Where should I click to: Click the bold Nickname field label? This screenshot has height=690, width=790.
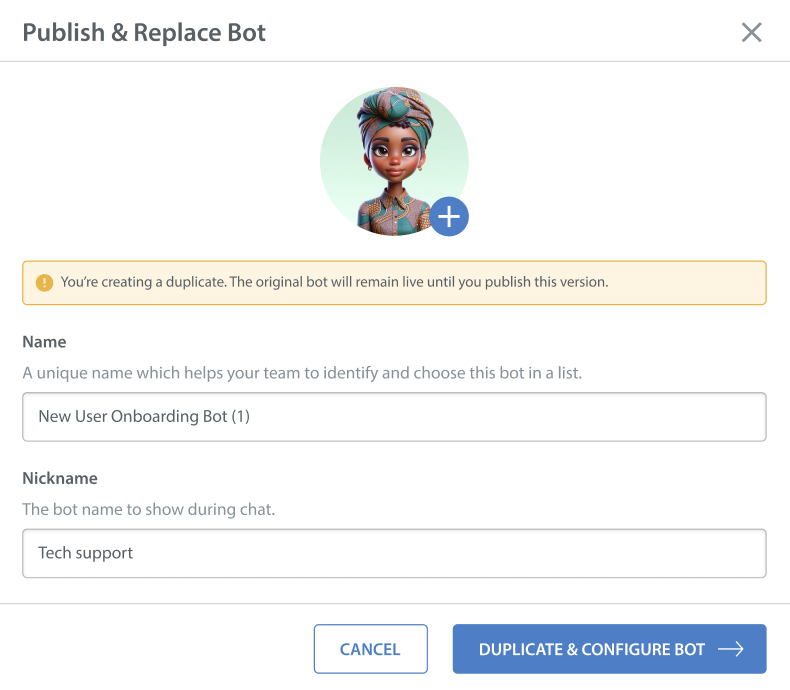[60, 478]
